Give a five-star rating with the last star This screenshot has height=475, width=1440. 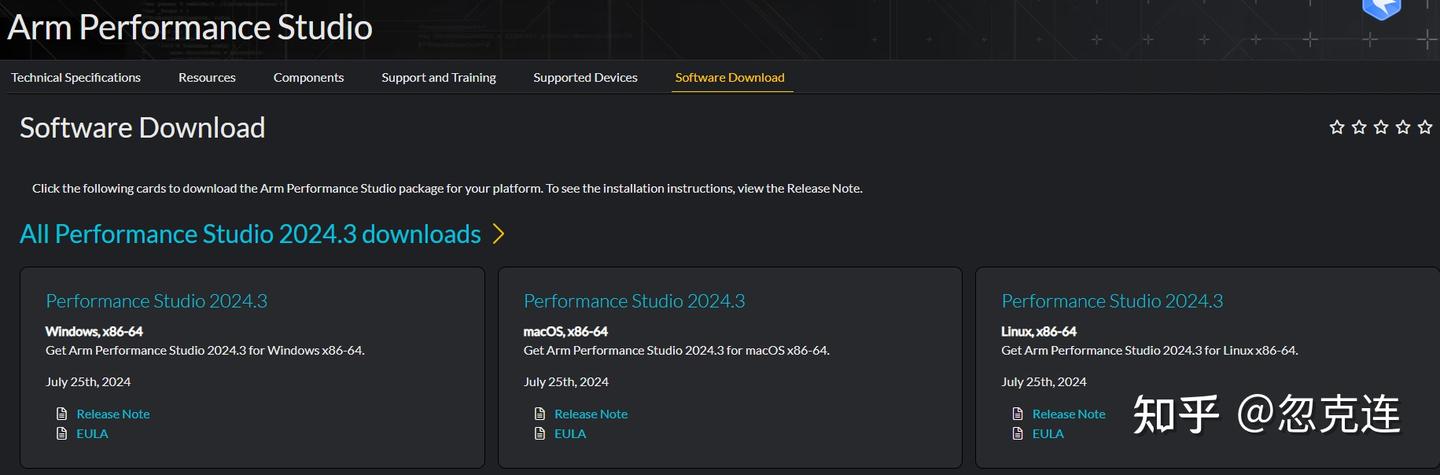pos(1425,127)
